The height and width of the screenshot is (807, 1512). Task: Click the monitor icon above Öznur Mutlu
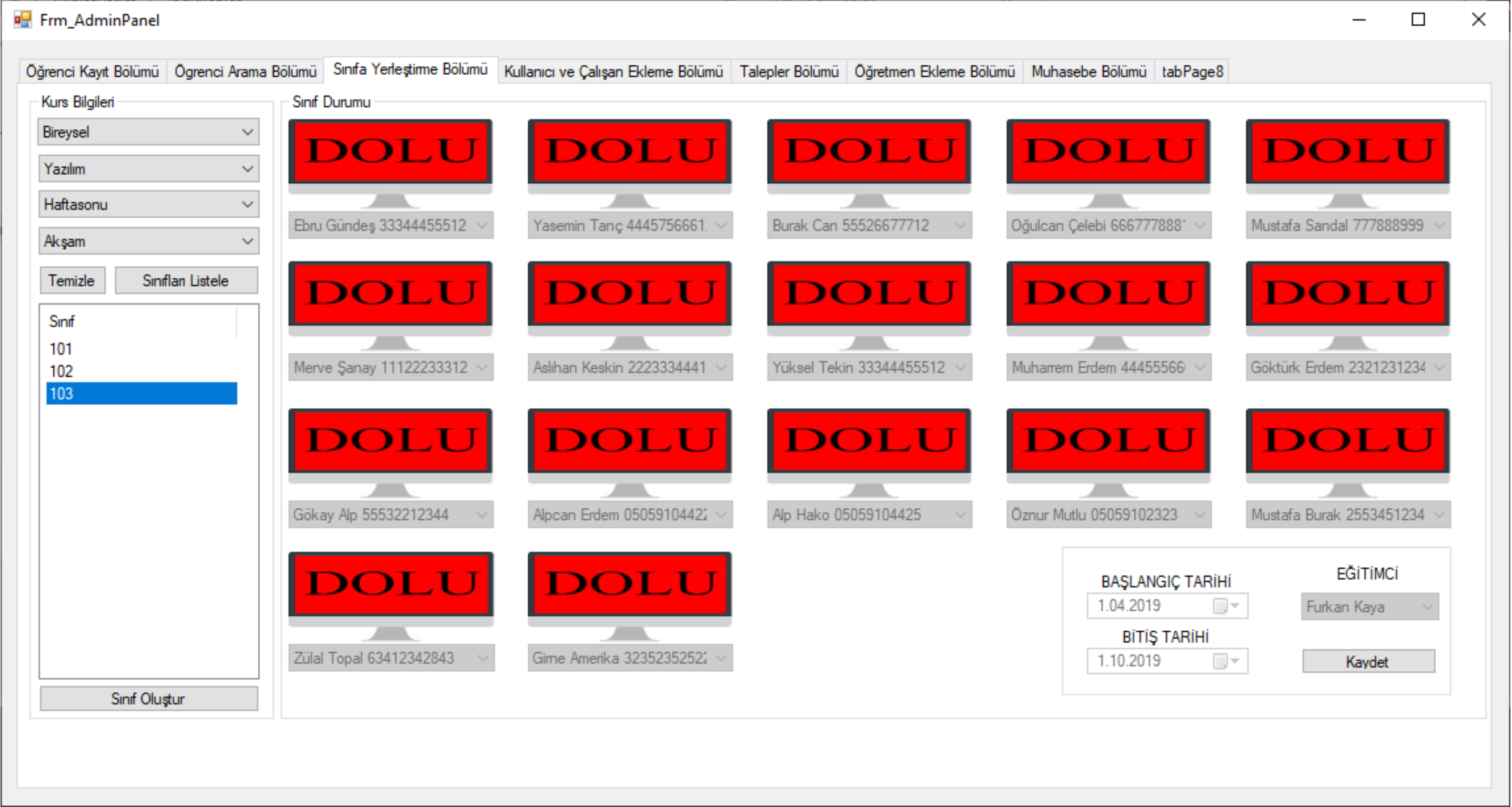1108,442
